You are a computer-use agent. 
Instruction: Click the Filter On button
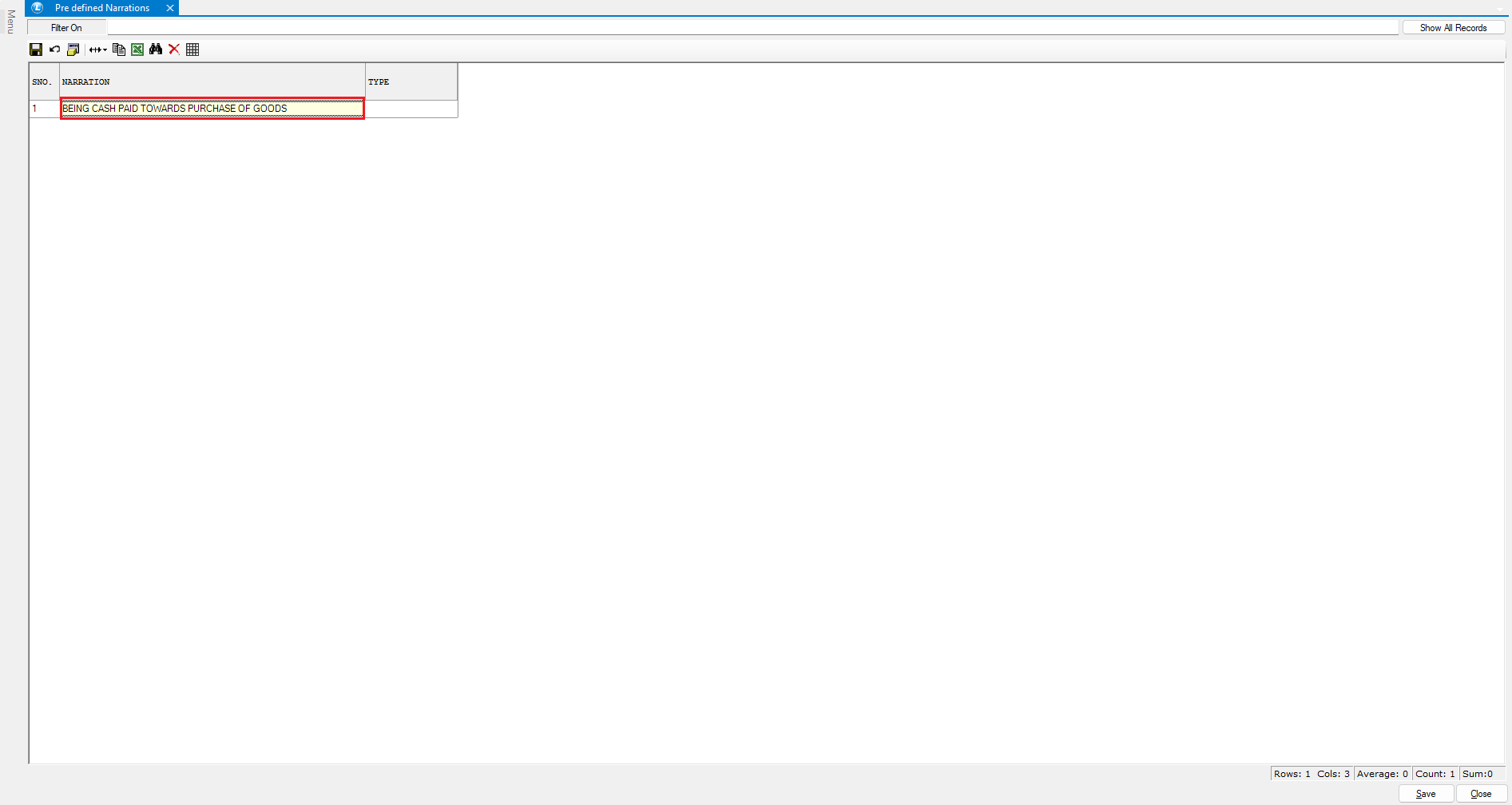pos(66,28)
